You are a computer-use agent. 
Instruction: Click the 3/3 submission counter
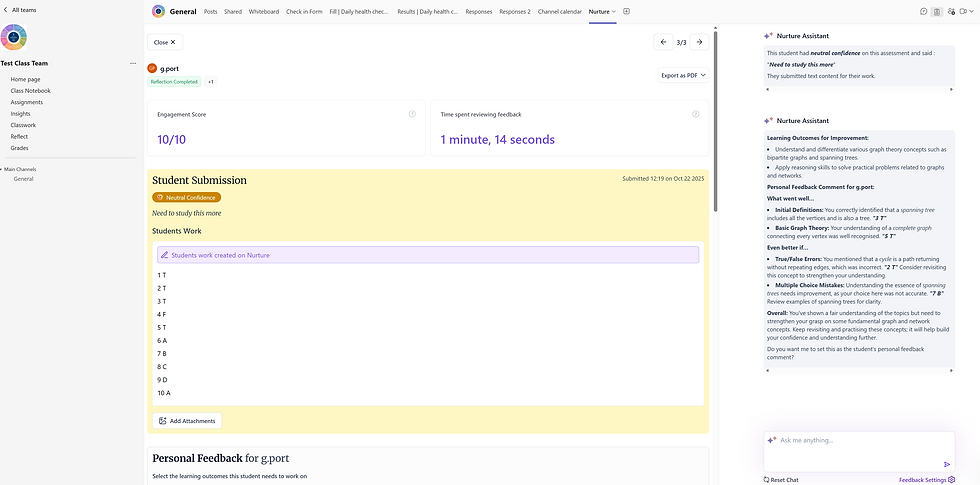click(681, 42)
